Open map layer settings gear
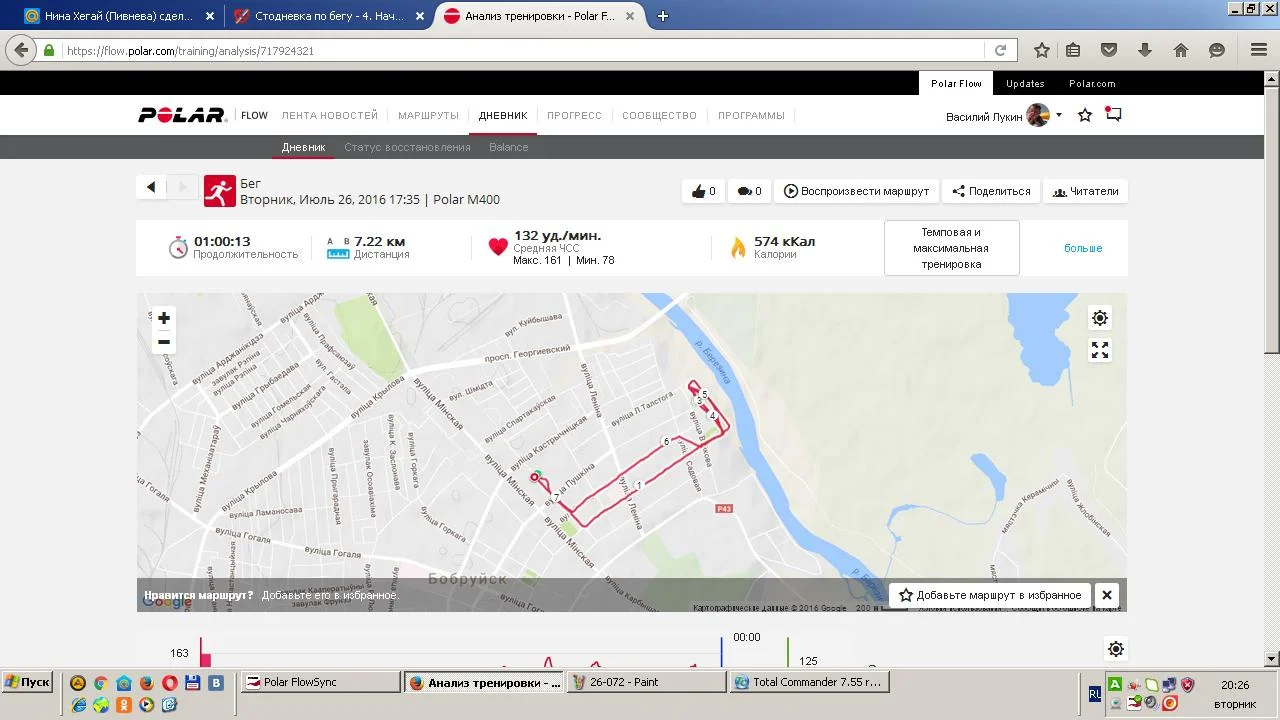1280x720 pixels. click(x=1100, y=318)
